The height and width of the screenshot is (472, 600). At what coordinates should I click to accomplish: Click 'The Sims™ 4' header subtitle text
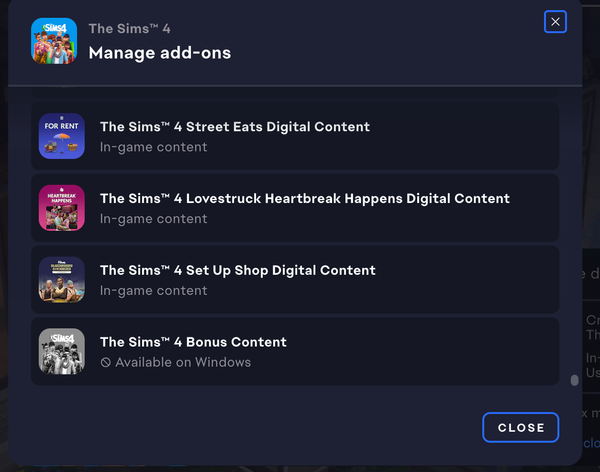coord(127,28)
